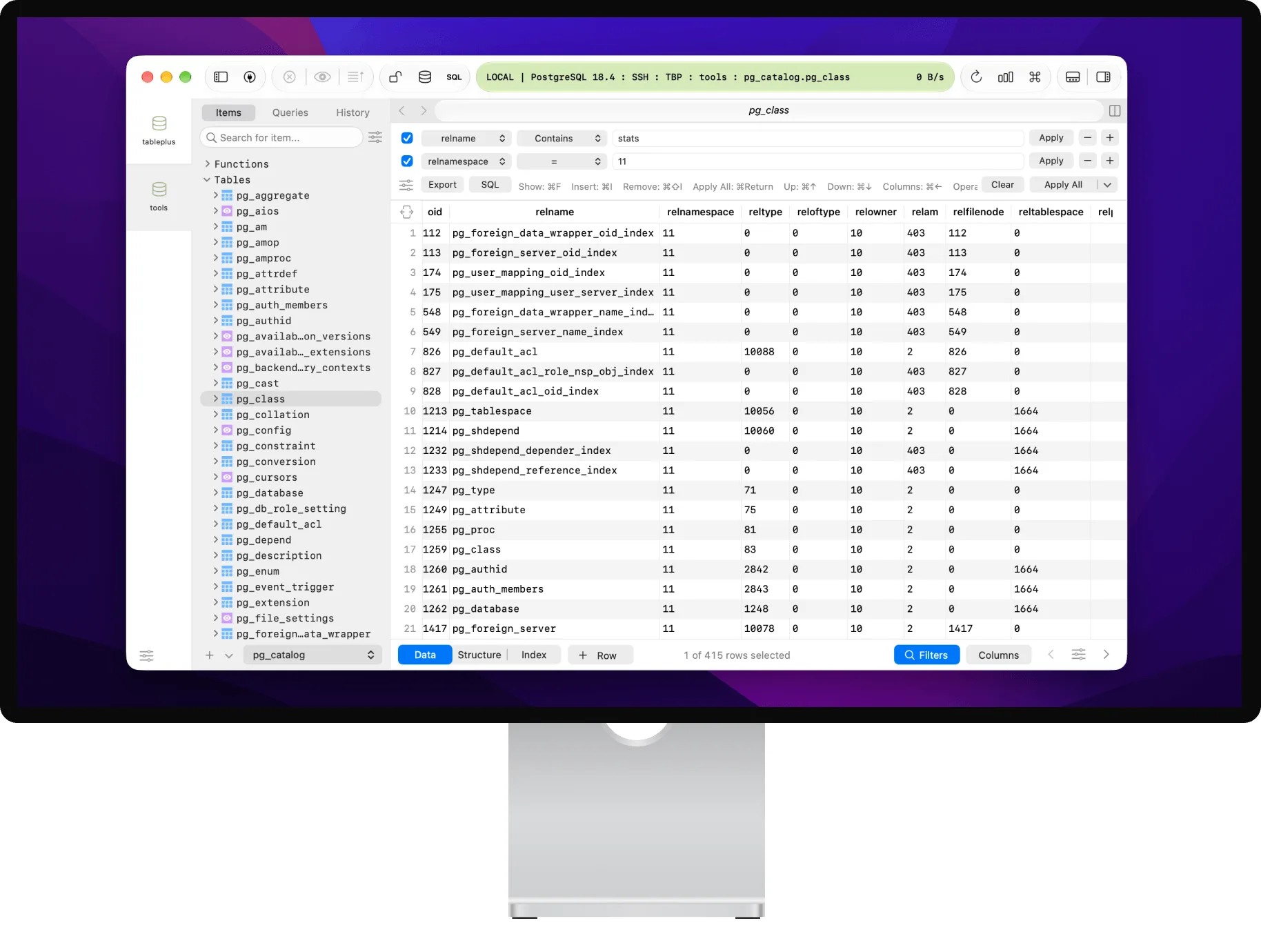The width and height of the screenshot is (1261, 952).
Task: Click the split pane icon beside pg_class tab
Action: 1115,110
